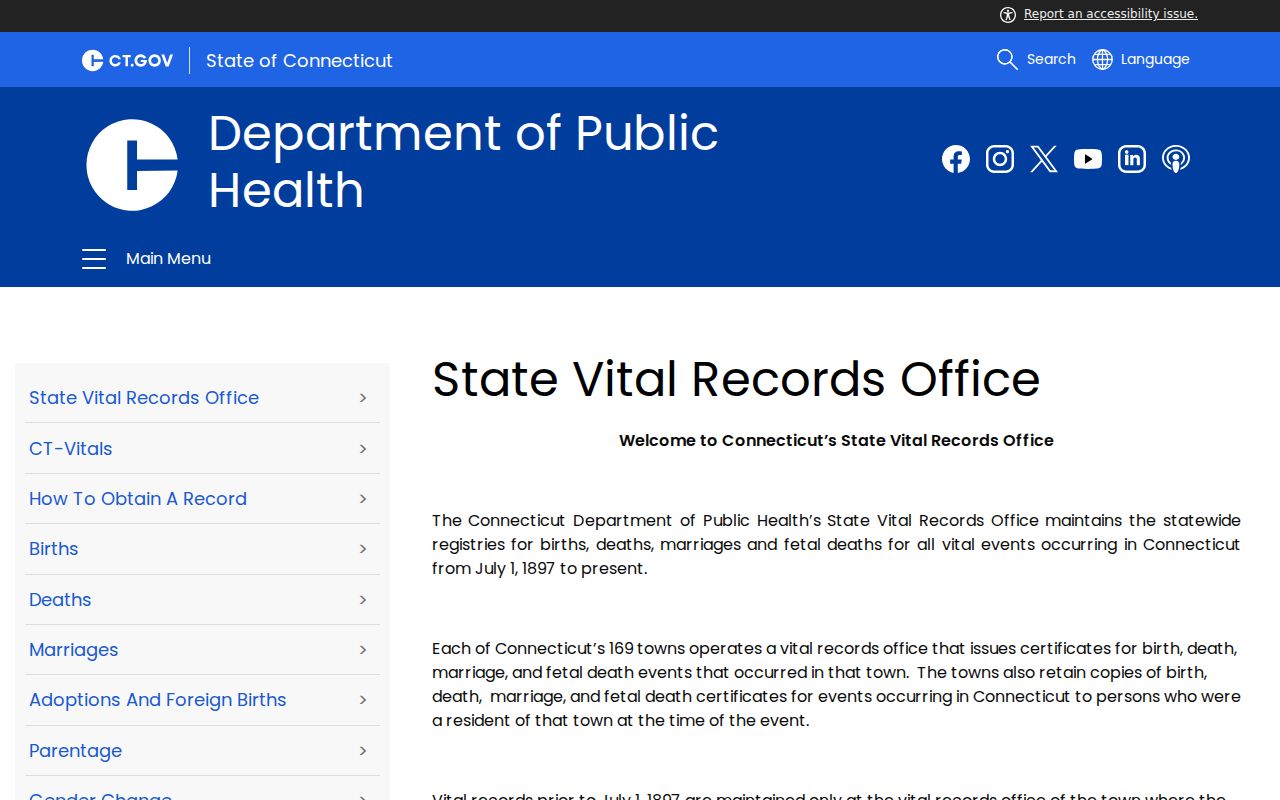Click the CT.GOV logo

(128, 60)
